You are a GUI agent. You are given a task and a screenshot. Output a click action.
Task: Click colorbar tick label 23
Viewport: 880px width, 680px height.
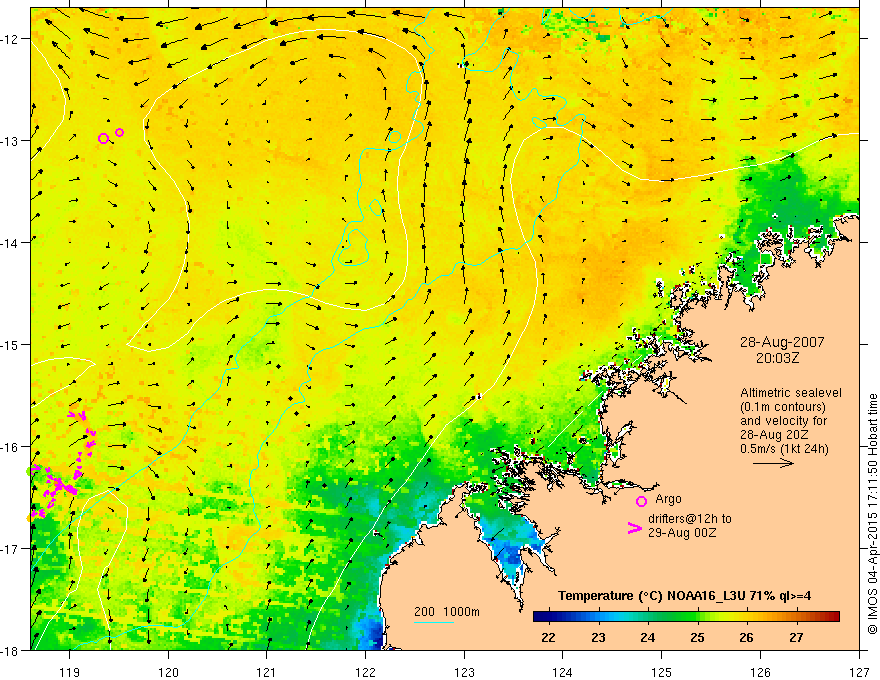pos(598,637)
